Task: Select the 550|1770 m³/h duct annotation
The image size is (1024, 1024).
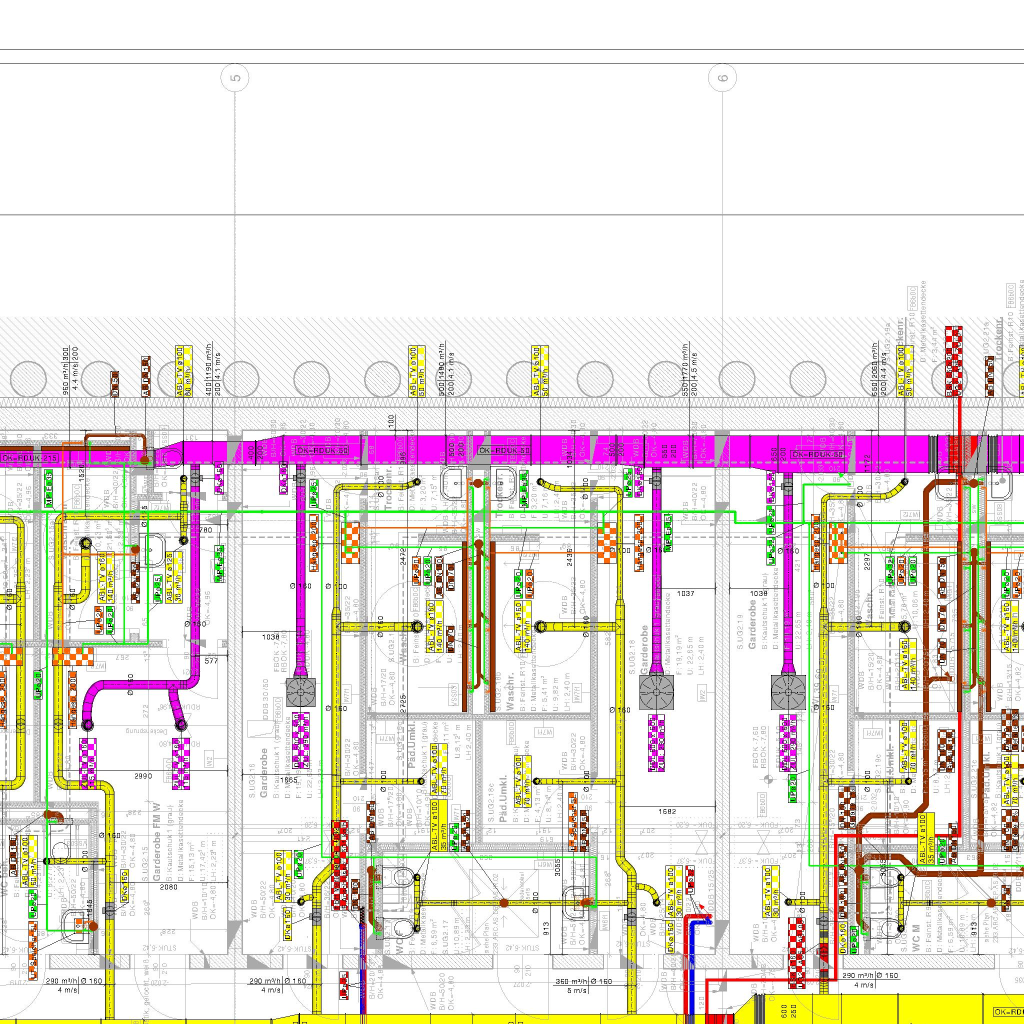Action: 687,375
